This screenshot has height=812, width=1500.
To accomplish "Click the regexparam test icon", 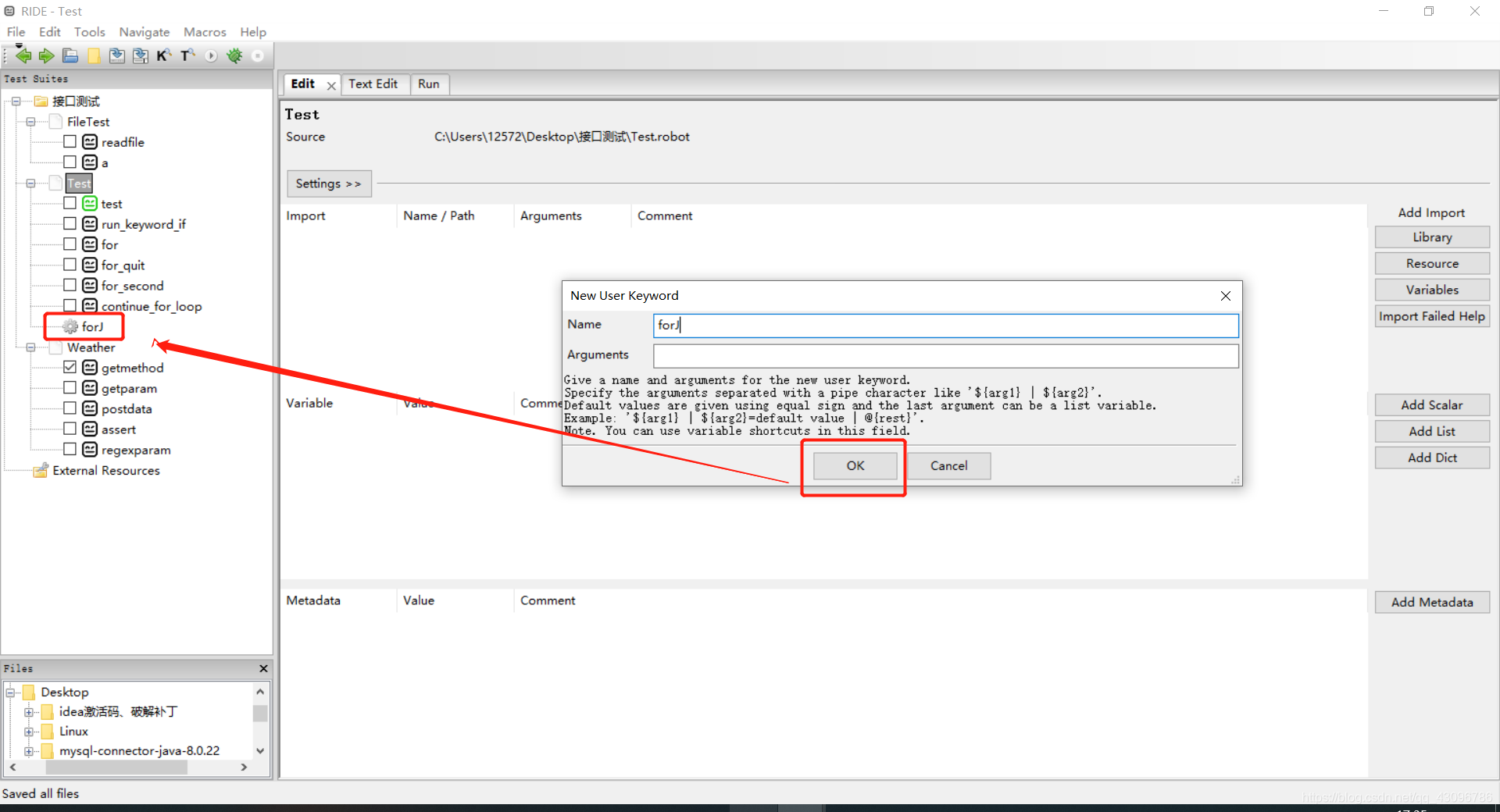I will point(90,449).
